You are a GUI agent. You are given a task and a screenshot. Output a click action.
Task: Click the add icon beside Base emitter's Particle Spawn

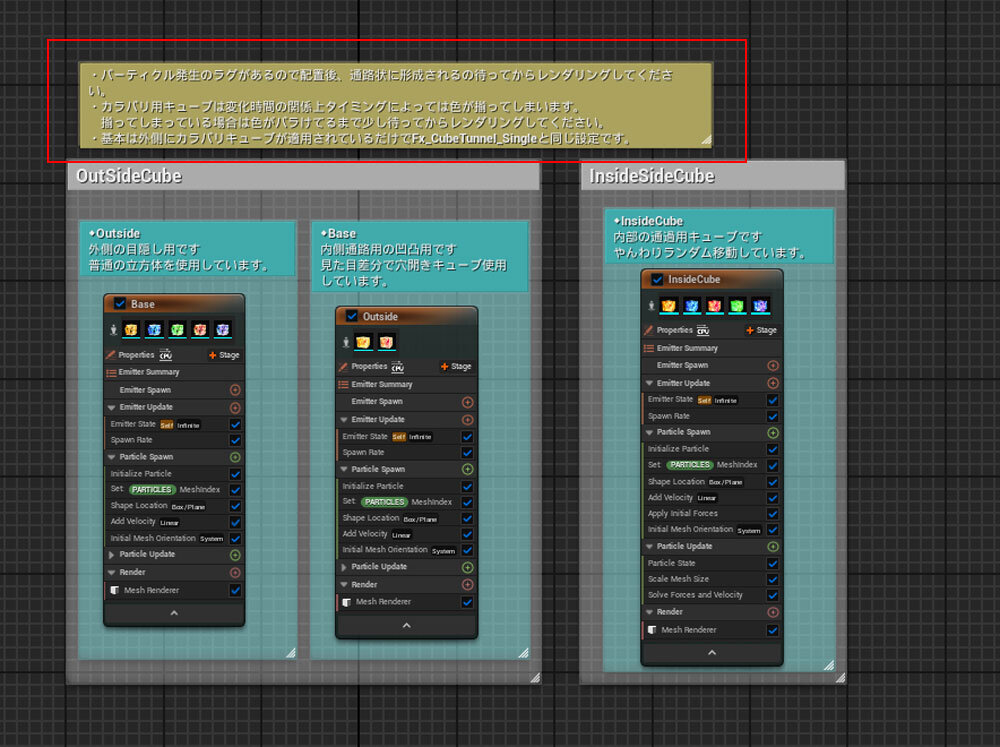pyautogui.click(x=235, y=457)
